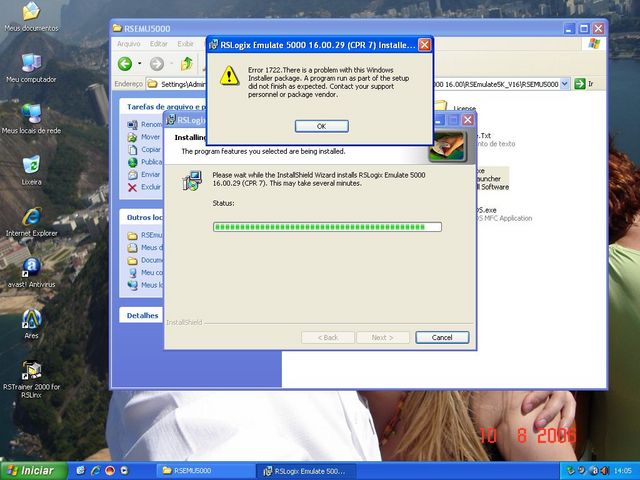Click the clock showing 14:05
Screen dimensions: 640x480
tap(622, 471)
